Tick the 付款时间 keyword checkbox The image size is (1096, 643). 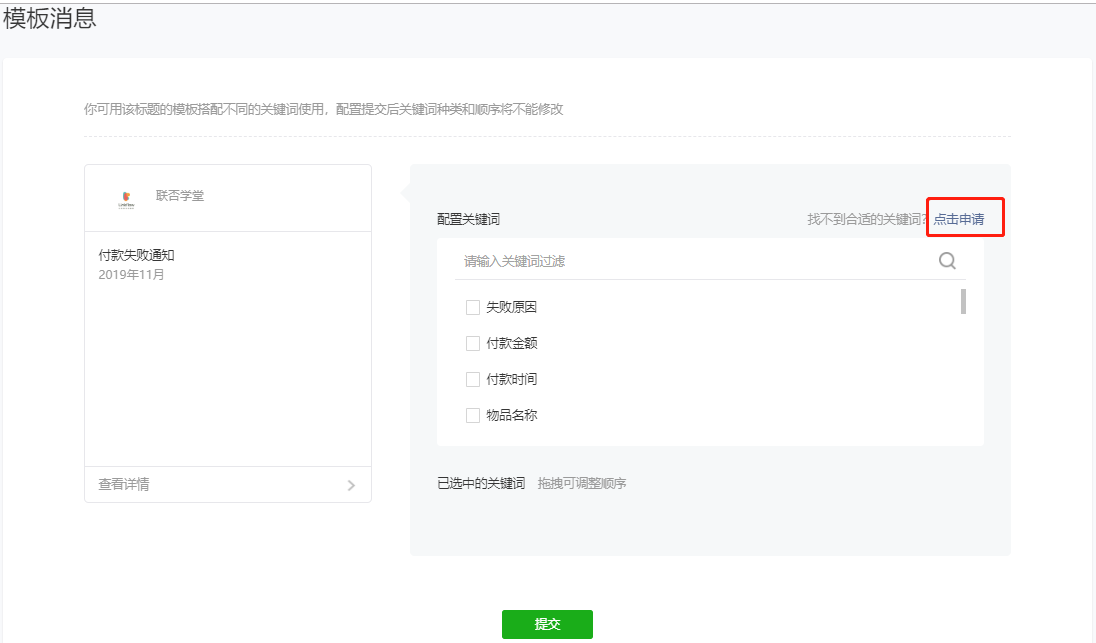[x=473, y=380]
